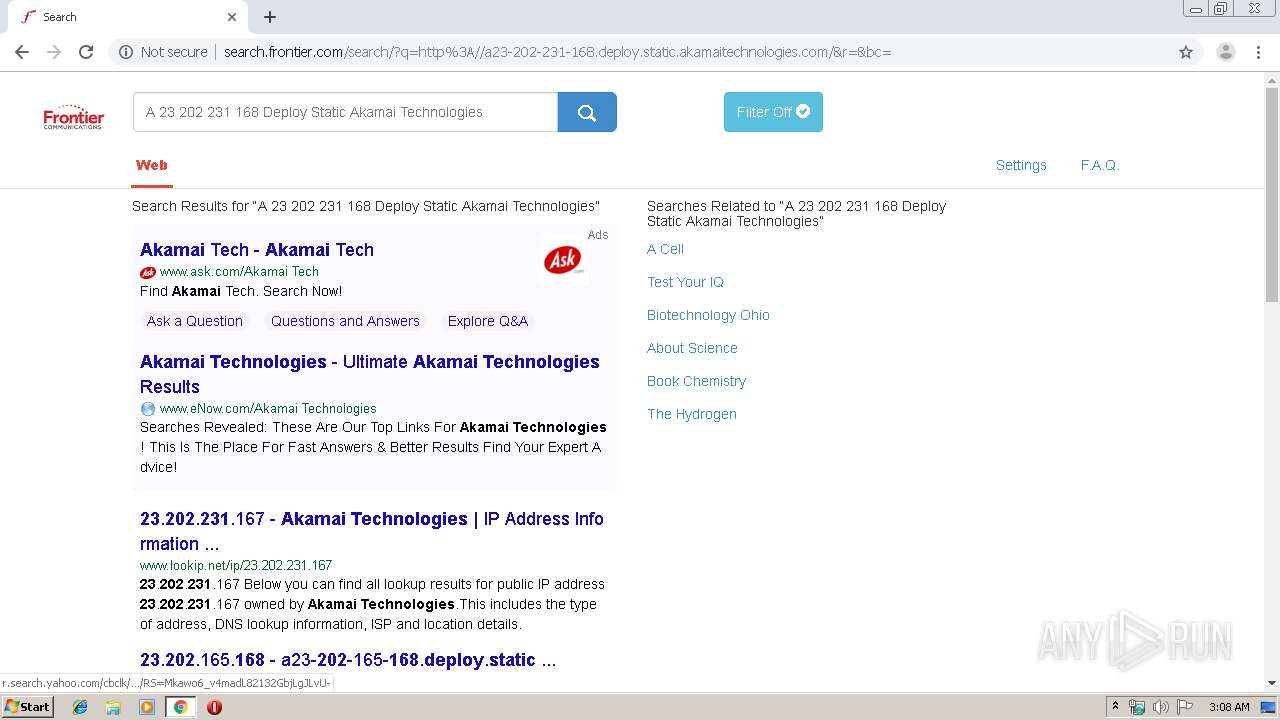1280x720 pixels.
Task: Click the browser address bar URL
Action: 557,52
